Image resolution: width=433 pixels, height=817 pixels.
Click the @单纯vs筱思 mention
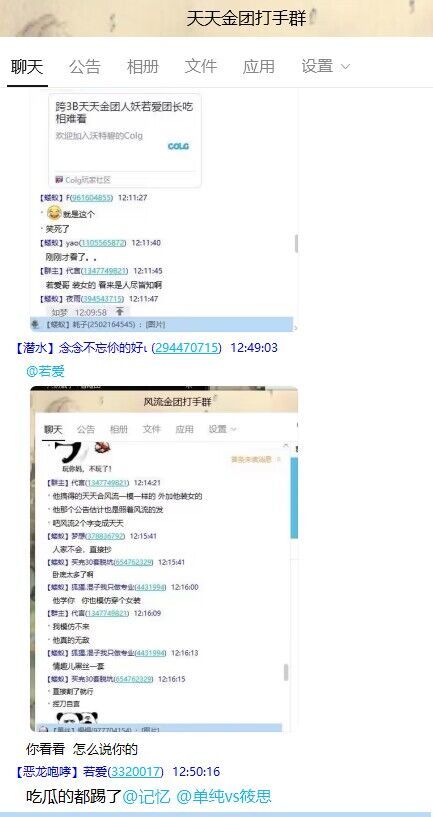[224, 797]
